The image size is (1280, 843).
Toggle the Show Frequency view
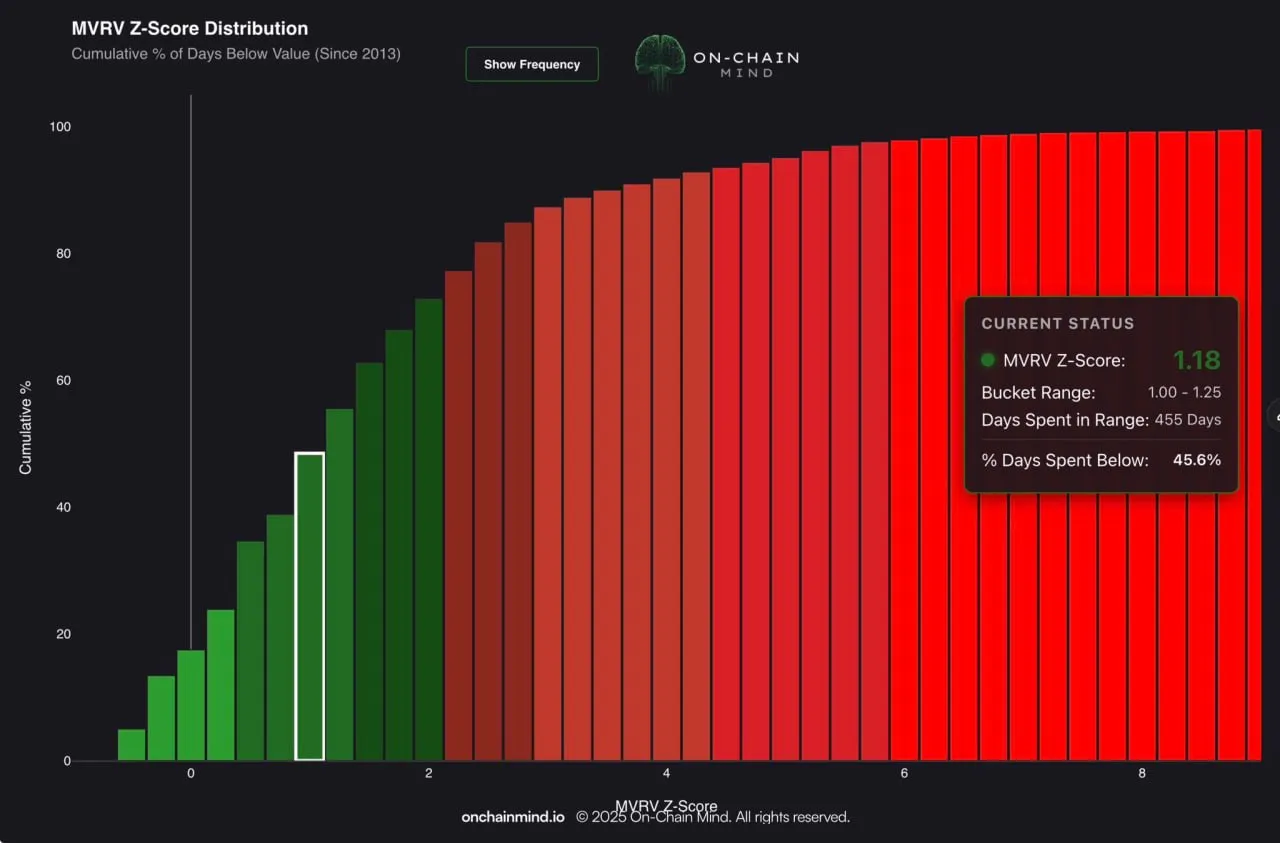pos(532,64)
